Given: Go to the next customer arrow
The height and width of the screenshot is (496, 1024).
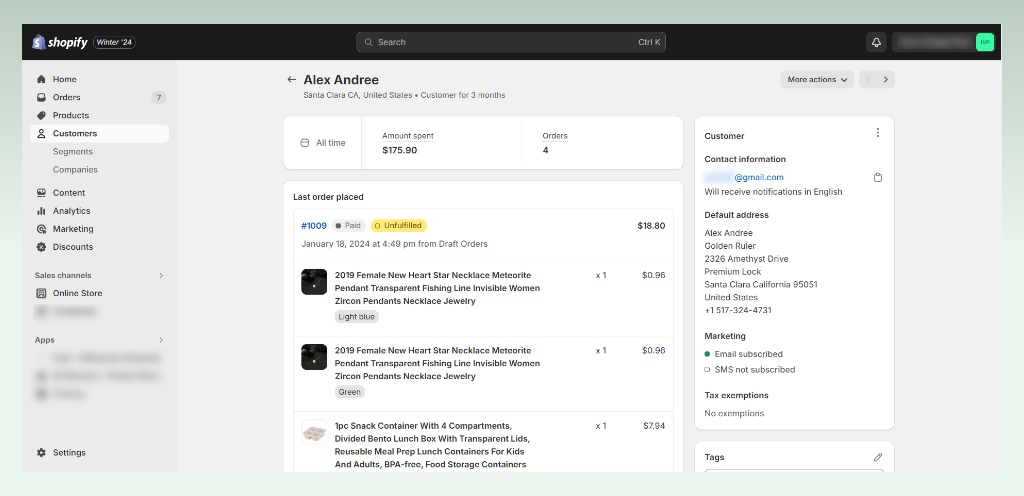Looking at the screenshot, I should tap(886, 80).
